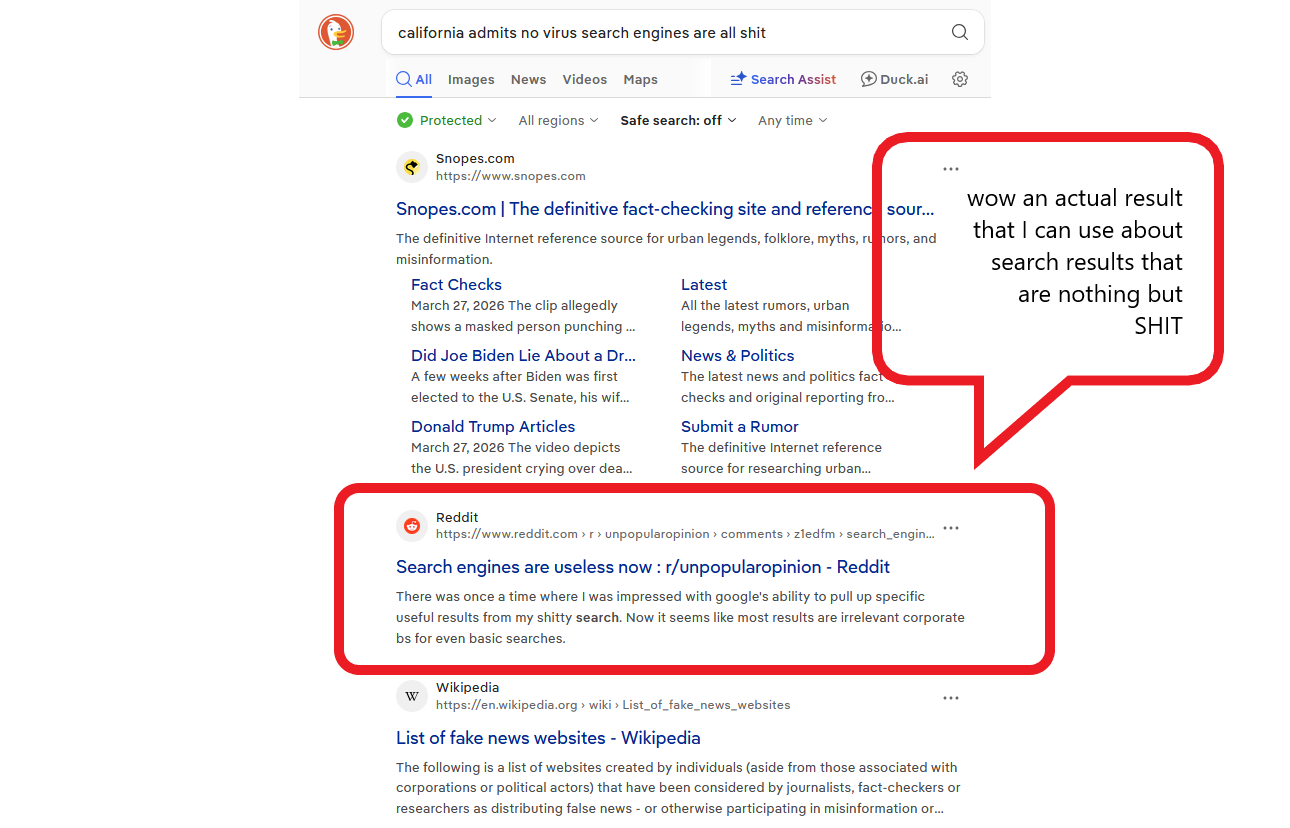Expand the Protected privacy dropdown
This screenshot has width=1290, height=828.
(x=447, y=120)
